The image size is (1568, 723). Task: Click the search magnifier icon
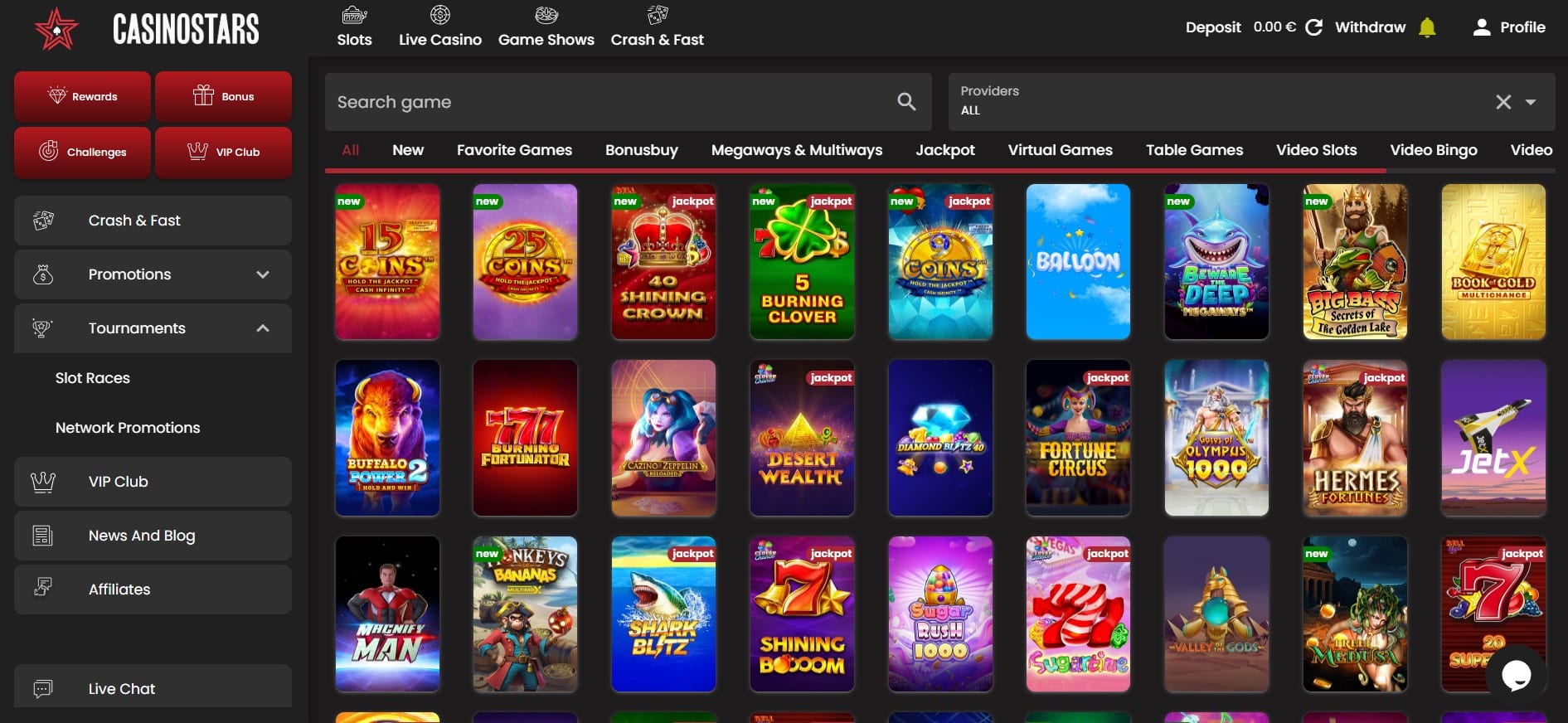pos(906,102)
